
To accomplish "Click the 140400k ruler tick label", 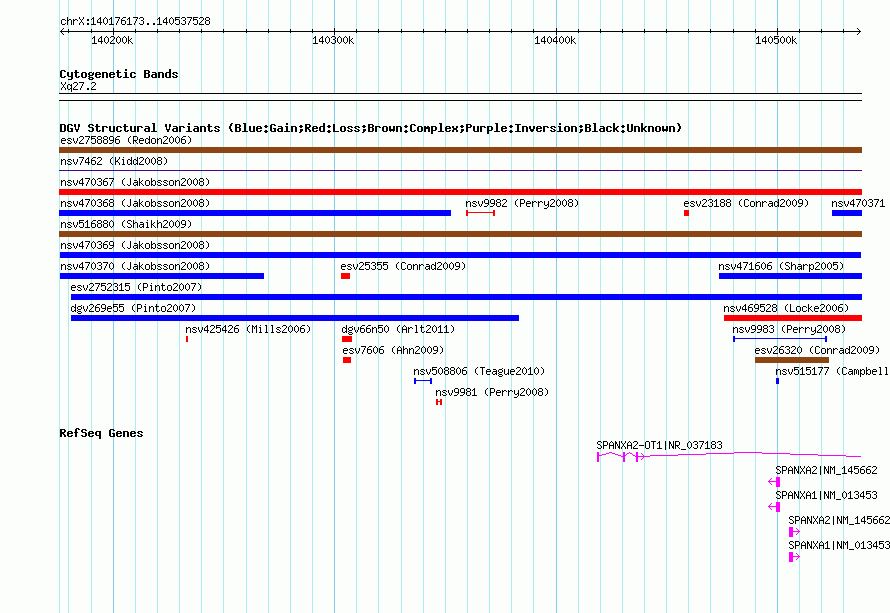I will (x=555, y=40).
